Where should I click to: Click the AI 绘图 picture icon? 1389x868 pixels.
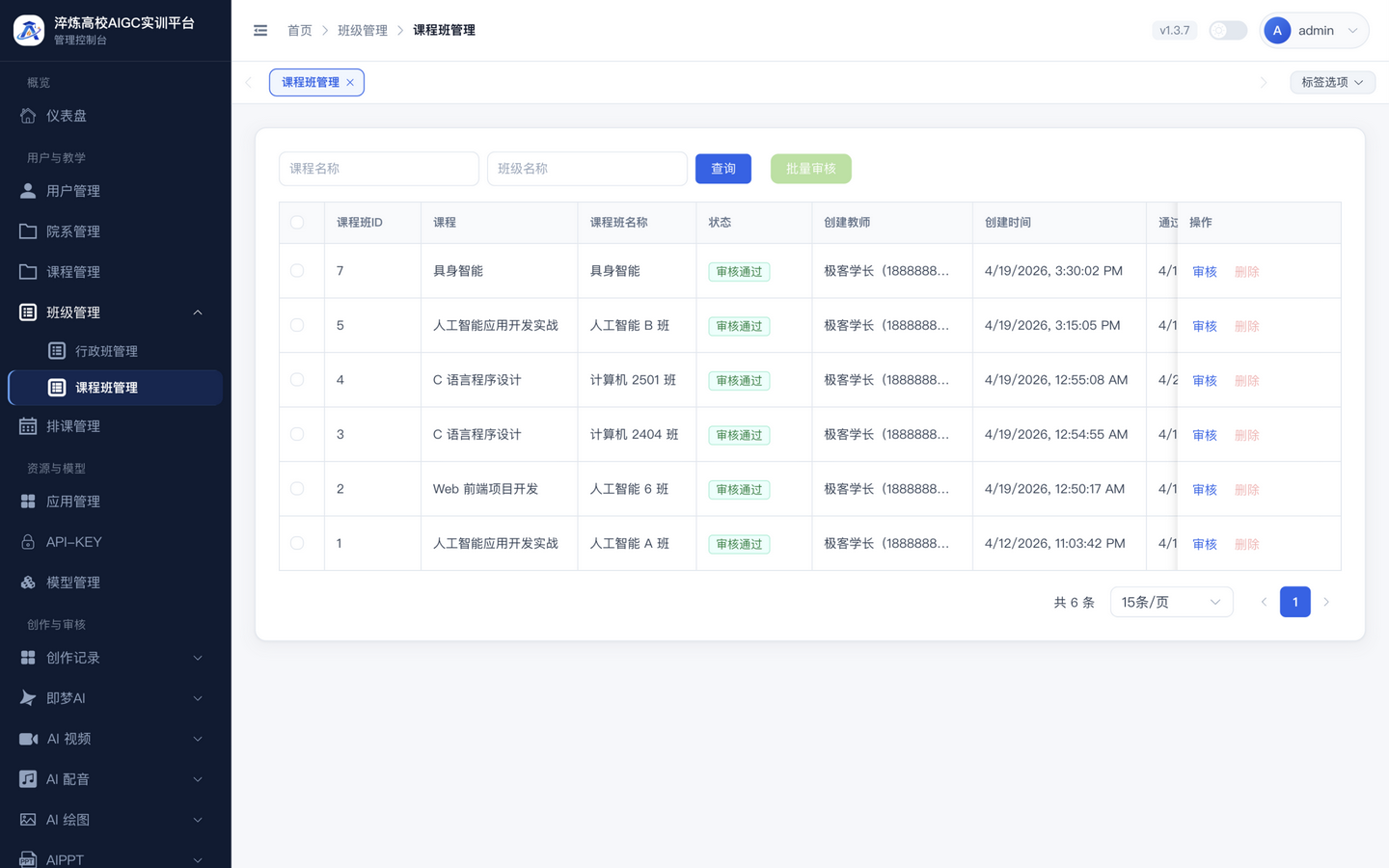tap(28, 820)
